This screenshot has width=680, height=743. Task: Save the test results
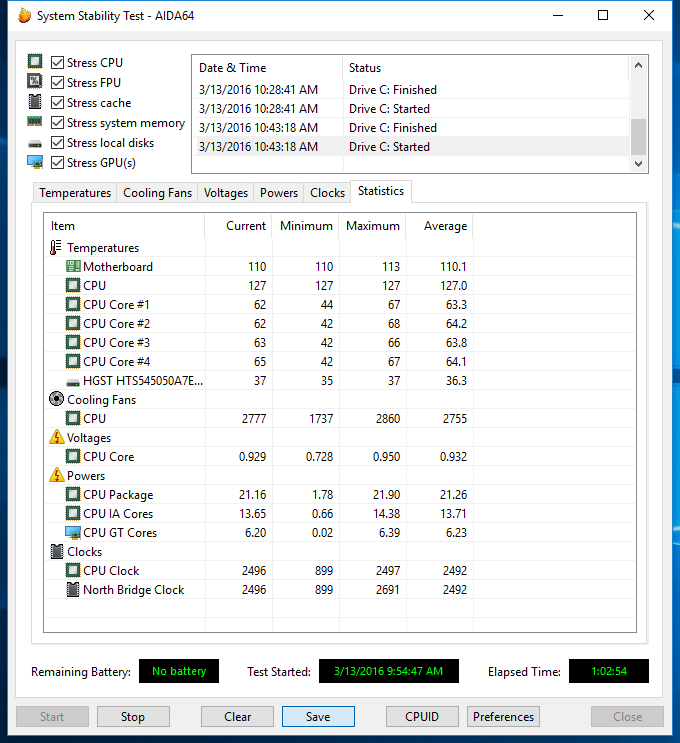(318, 716)
